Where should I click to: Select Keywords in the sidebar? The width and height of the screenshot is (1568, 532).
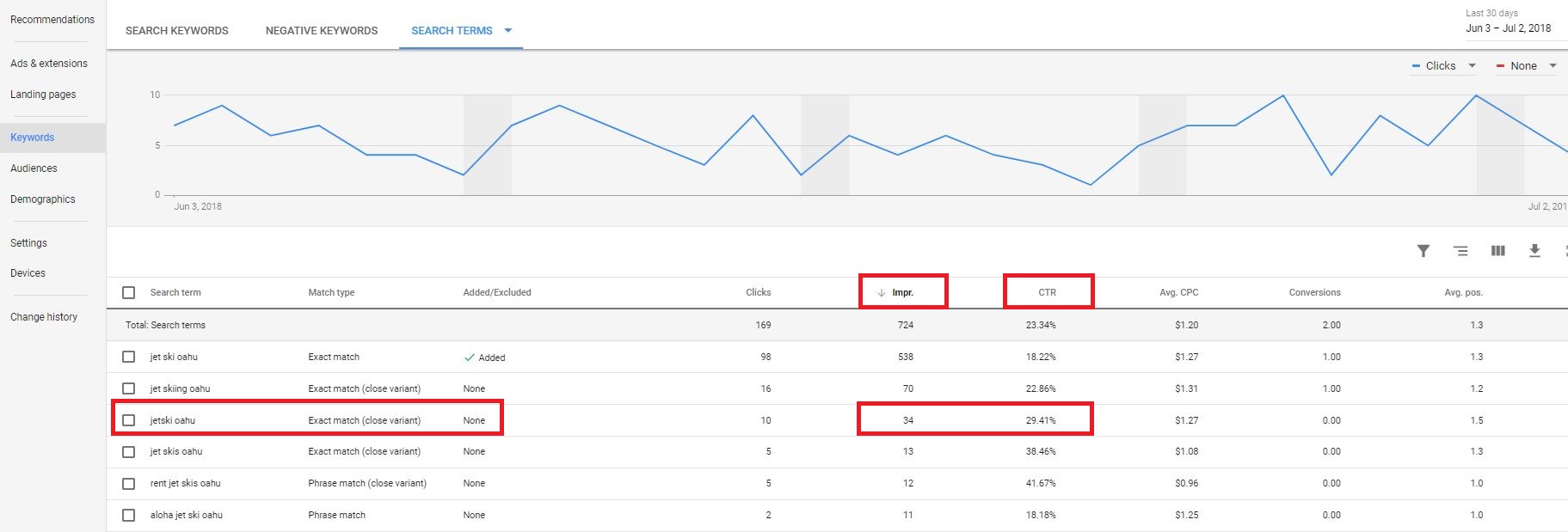pyautogui.click(x=33, y=138)
